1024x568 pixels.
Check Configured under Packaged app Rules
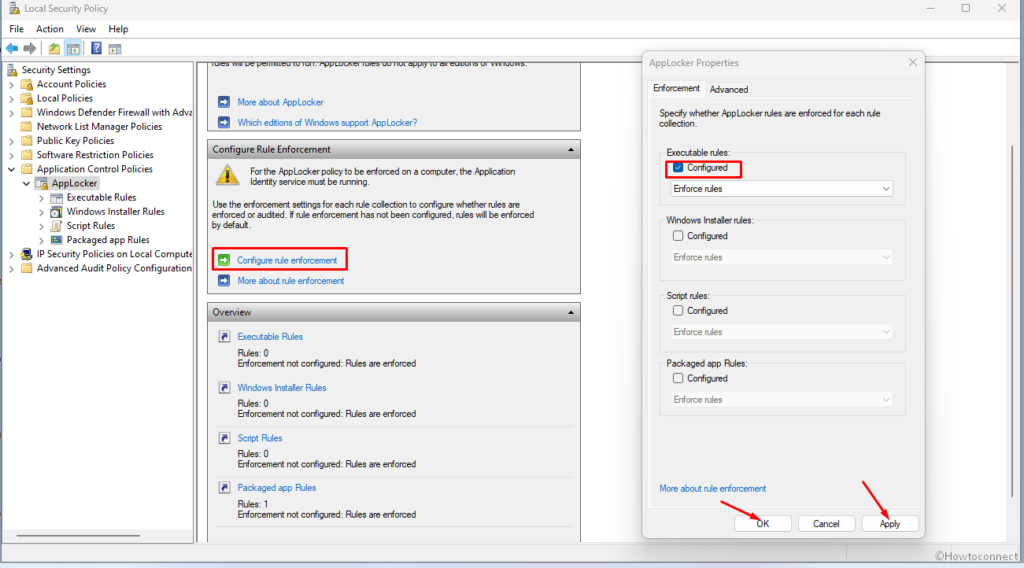pyautogui.click(x=678, y=378)
